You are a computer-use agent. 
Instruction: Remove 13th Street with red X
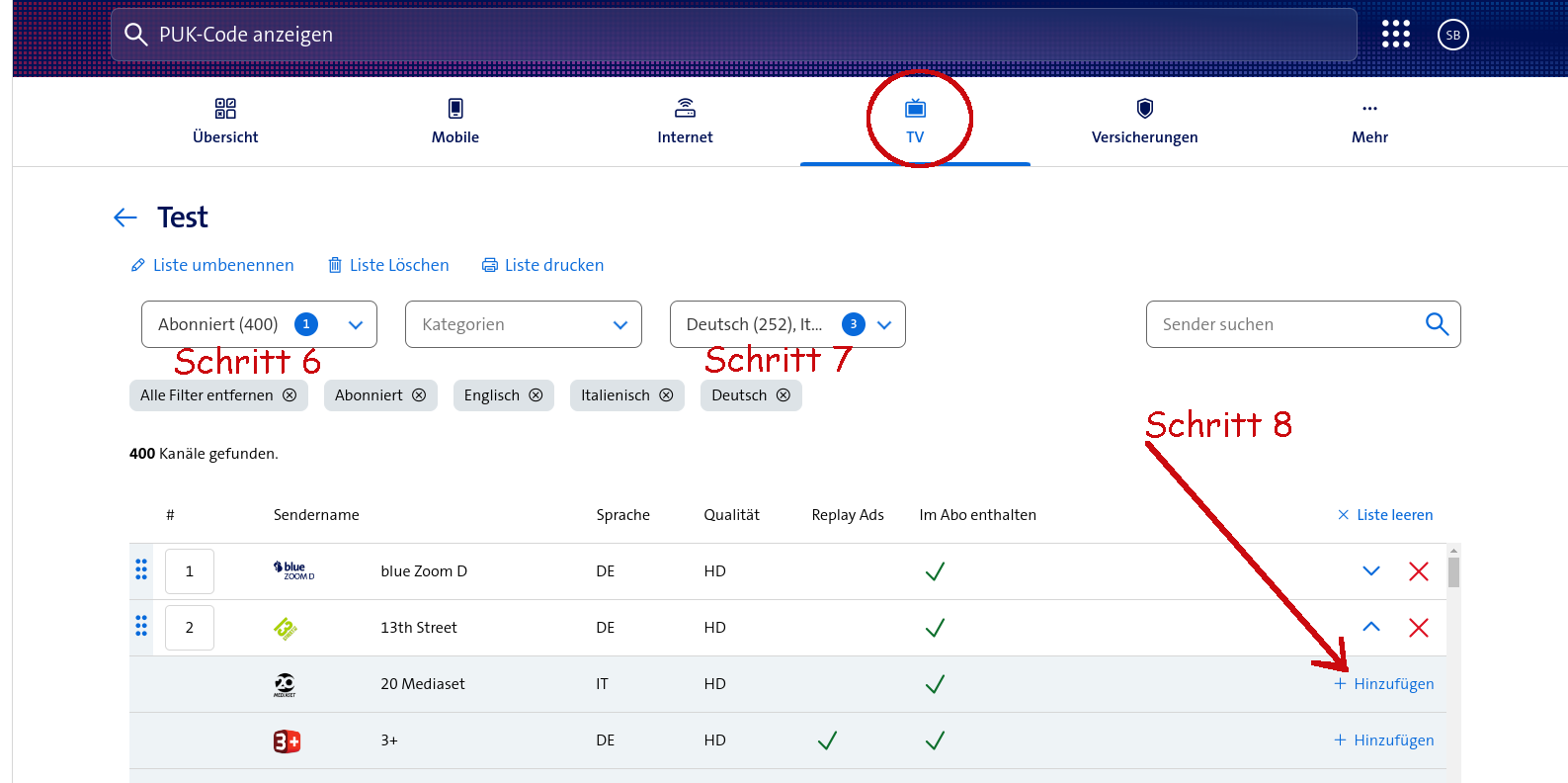coord(1418,628)
